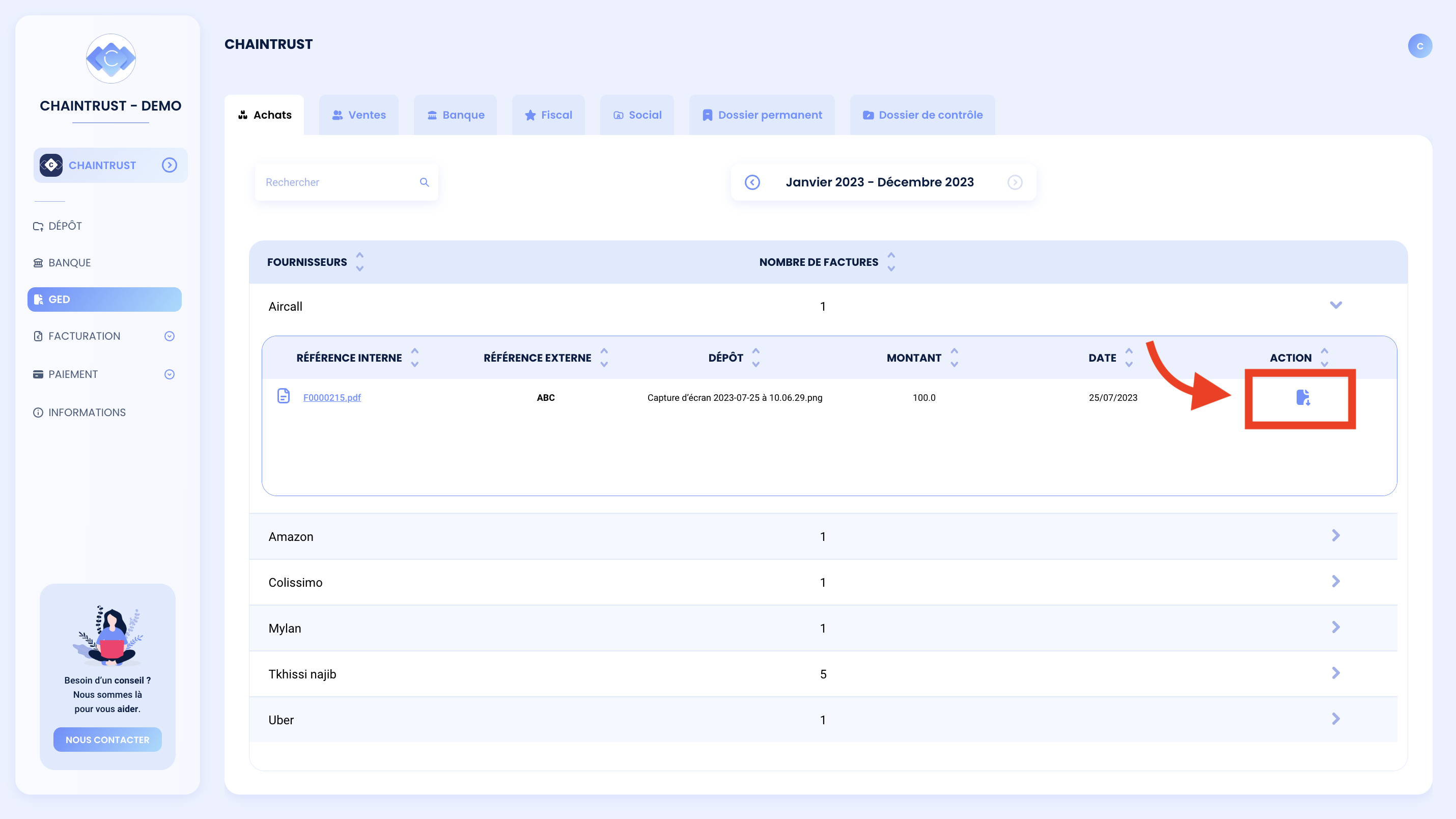This screenshot has width=1456, height=819.
Task: Click the ABC external reference cell
Action: (x=546, y=398)
